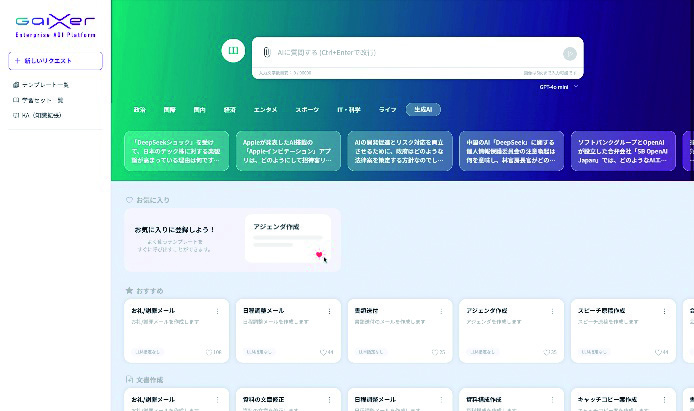Open the 知識拡張 sidebar entry
Viewport: 694px width, 411px height.
(37, 115)
